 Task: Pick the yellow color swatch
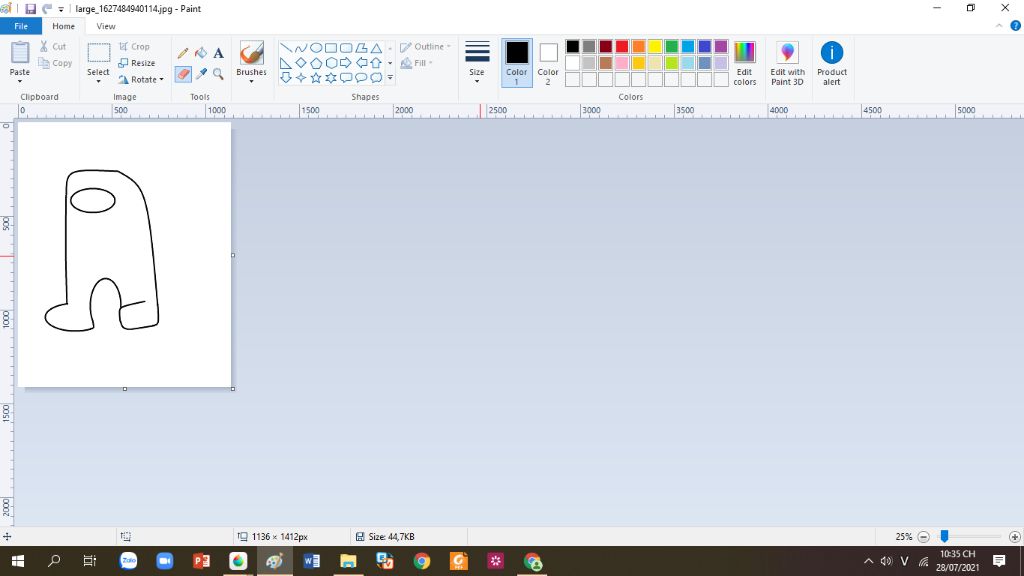pyautogui.click(x=655, y=46)
